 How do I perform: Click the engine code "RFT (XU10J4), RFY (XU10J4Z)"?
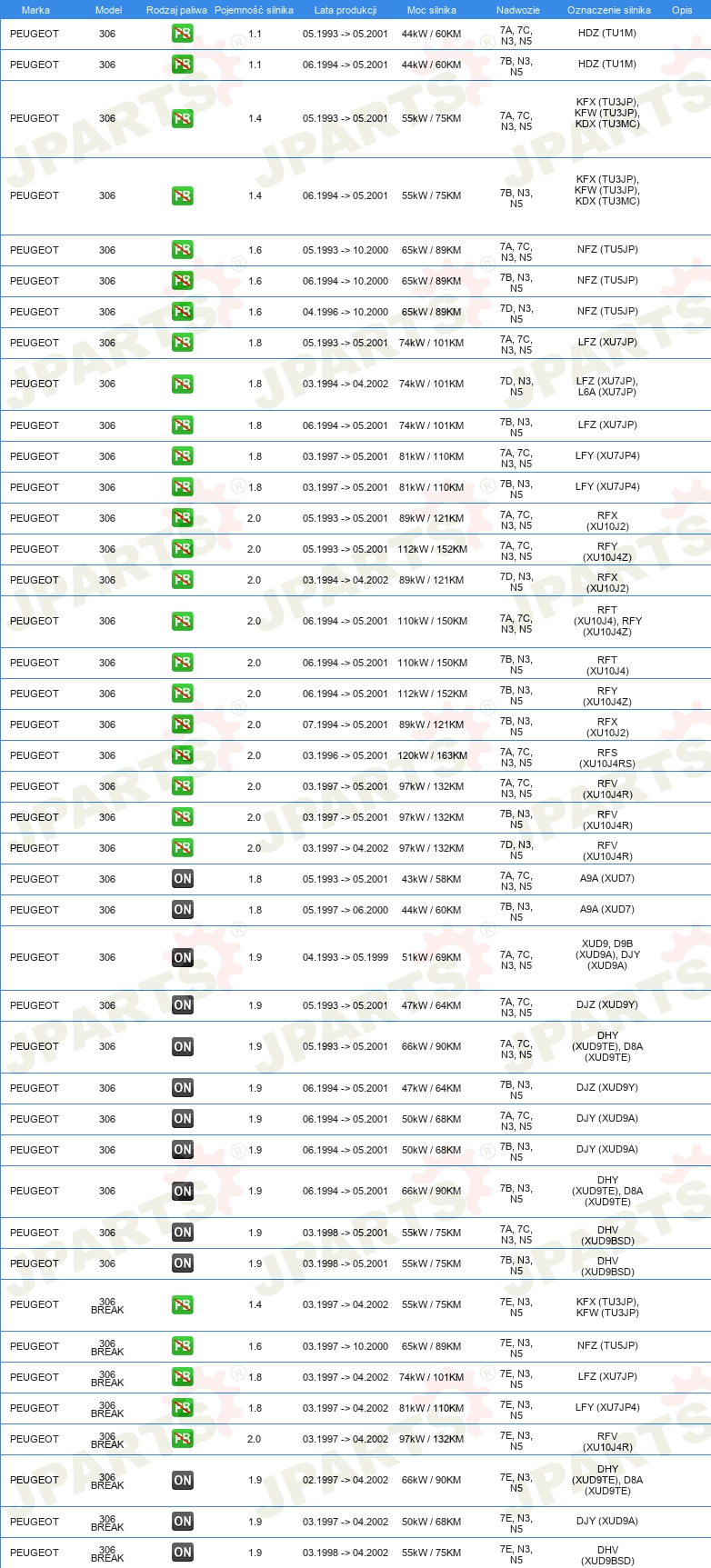pos(607,621)
